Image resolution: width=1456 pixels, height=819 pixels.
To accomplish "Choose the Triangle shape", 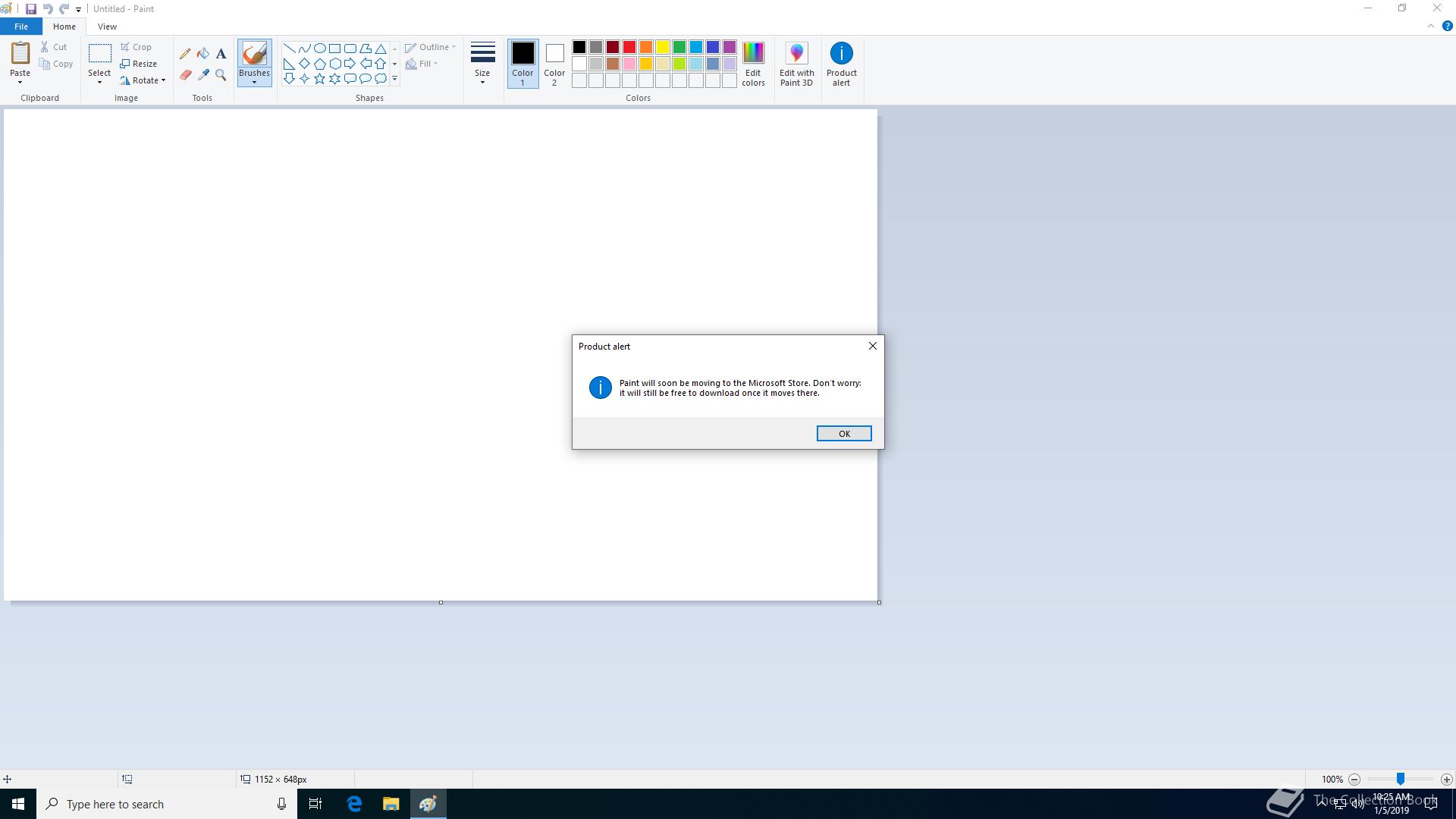I will click(381, 48).
